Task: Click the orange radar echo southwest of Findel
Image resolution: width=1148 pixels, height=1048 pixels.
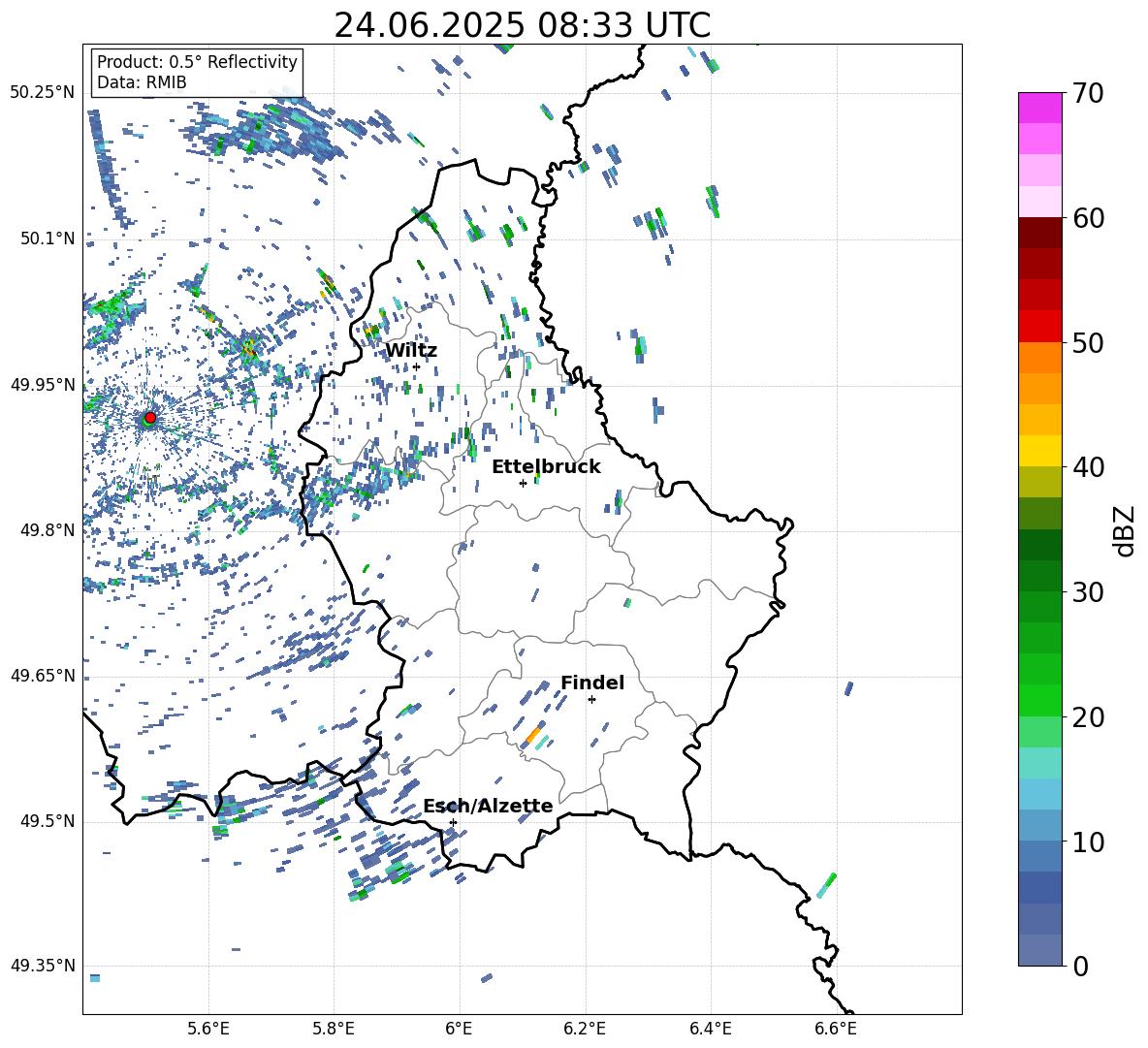Action: tap(533, 734)
